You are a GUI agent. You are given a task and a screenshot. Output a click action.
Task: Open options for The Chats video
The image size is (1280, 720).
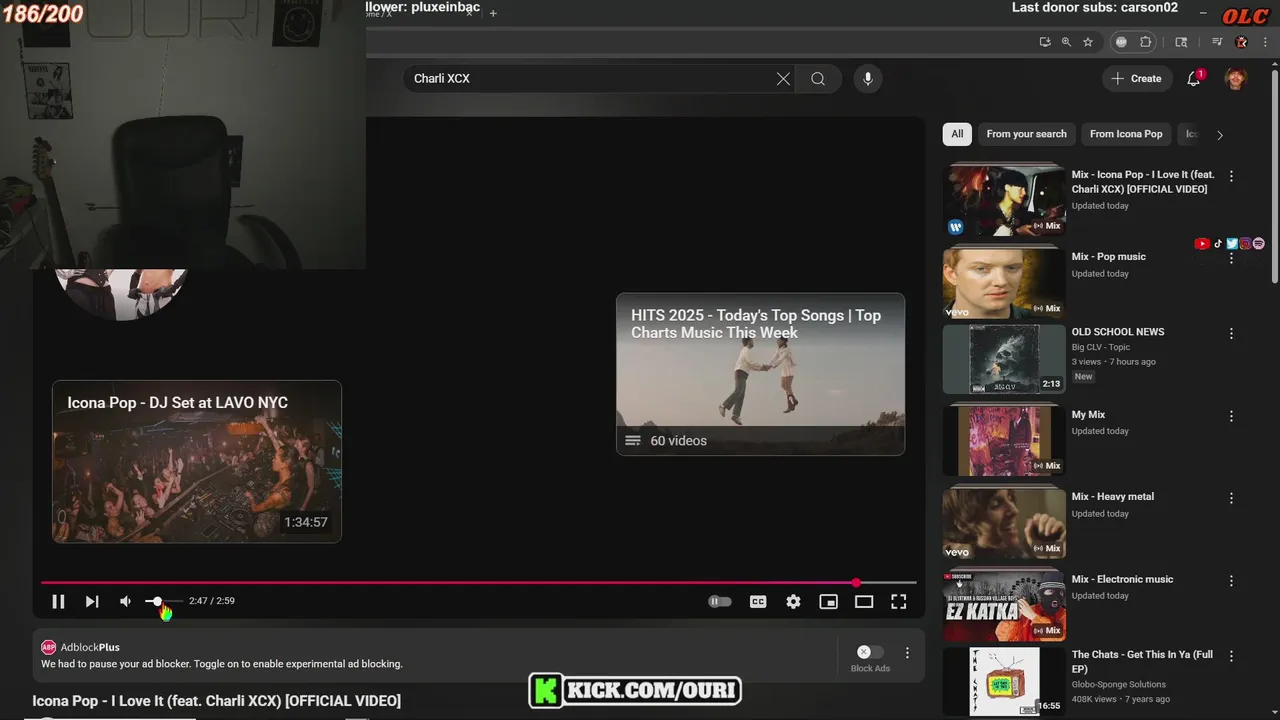click(x=1231, y=656)
